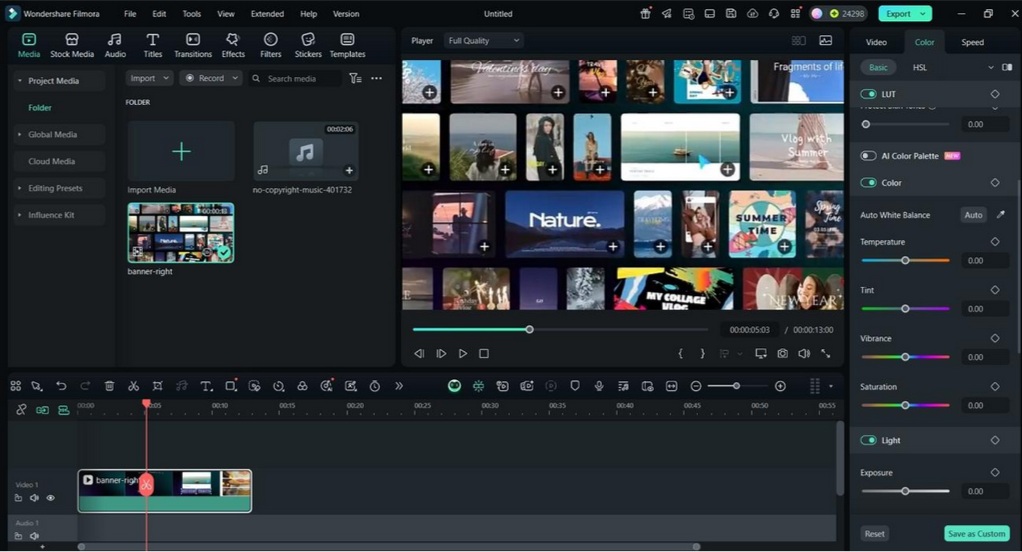Click the Reset button

(x=874, y=534)
